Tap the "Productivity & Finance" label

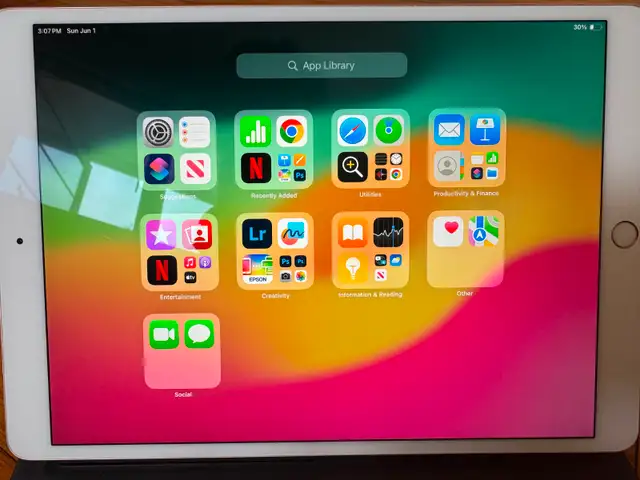point(466,193)
